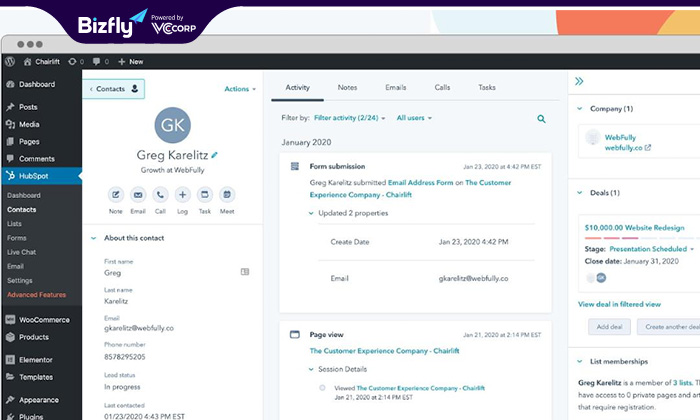700x420 pixels.
Task: Collapse About this contact section
Action: tap(94, 238)
